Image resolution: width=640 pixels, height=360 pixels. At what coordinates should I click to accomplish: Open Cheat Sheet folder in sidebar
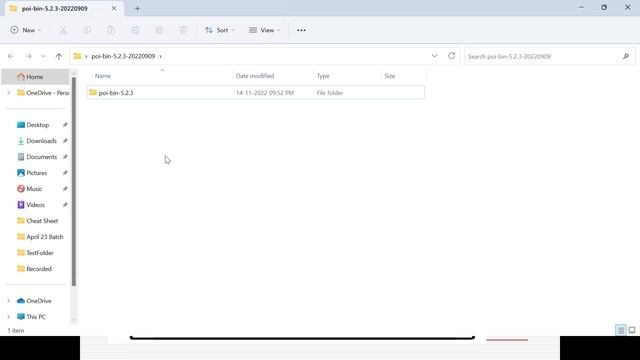pyautogui.click(x=38, y=221)
